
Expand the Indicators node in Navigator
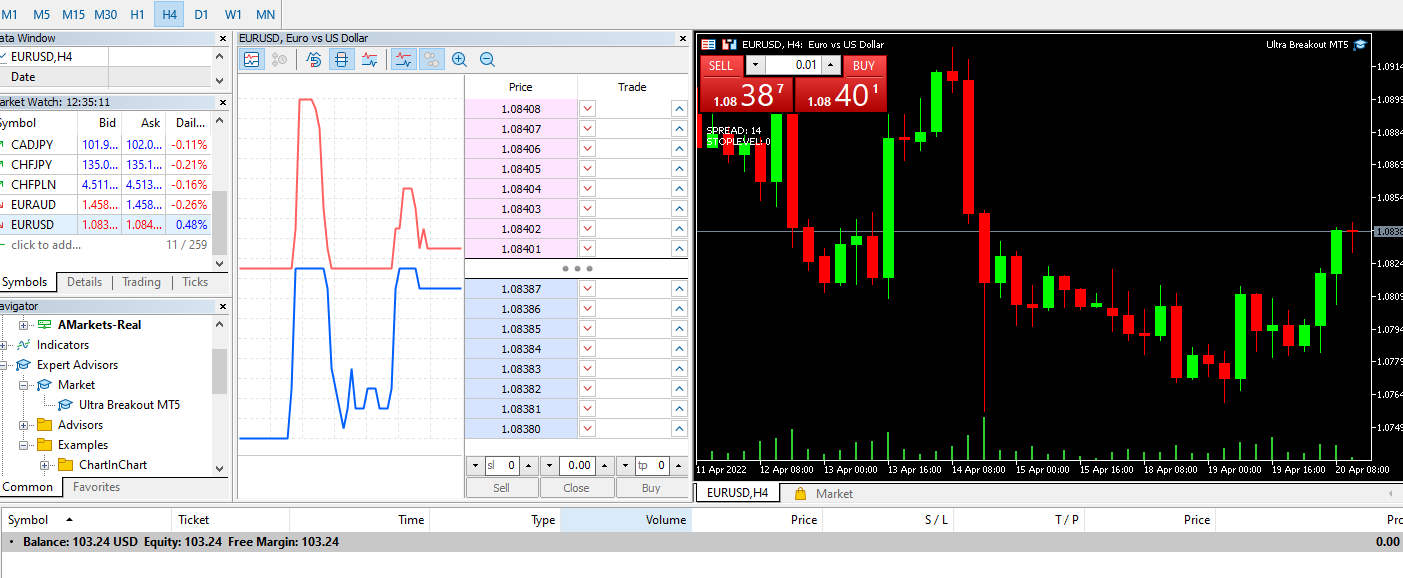pos(3,345)
